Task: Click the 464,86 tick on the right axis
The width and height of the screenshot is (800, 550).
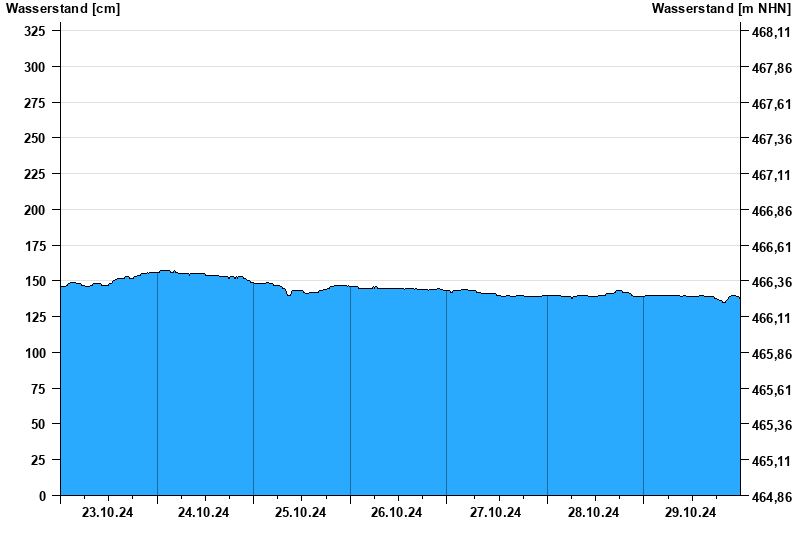Action: tap(771, 497)
